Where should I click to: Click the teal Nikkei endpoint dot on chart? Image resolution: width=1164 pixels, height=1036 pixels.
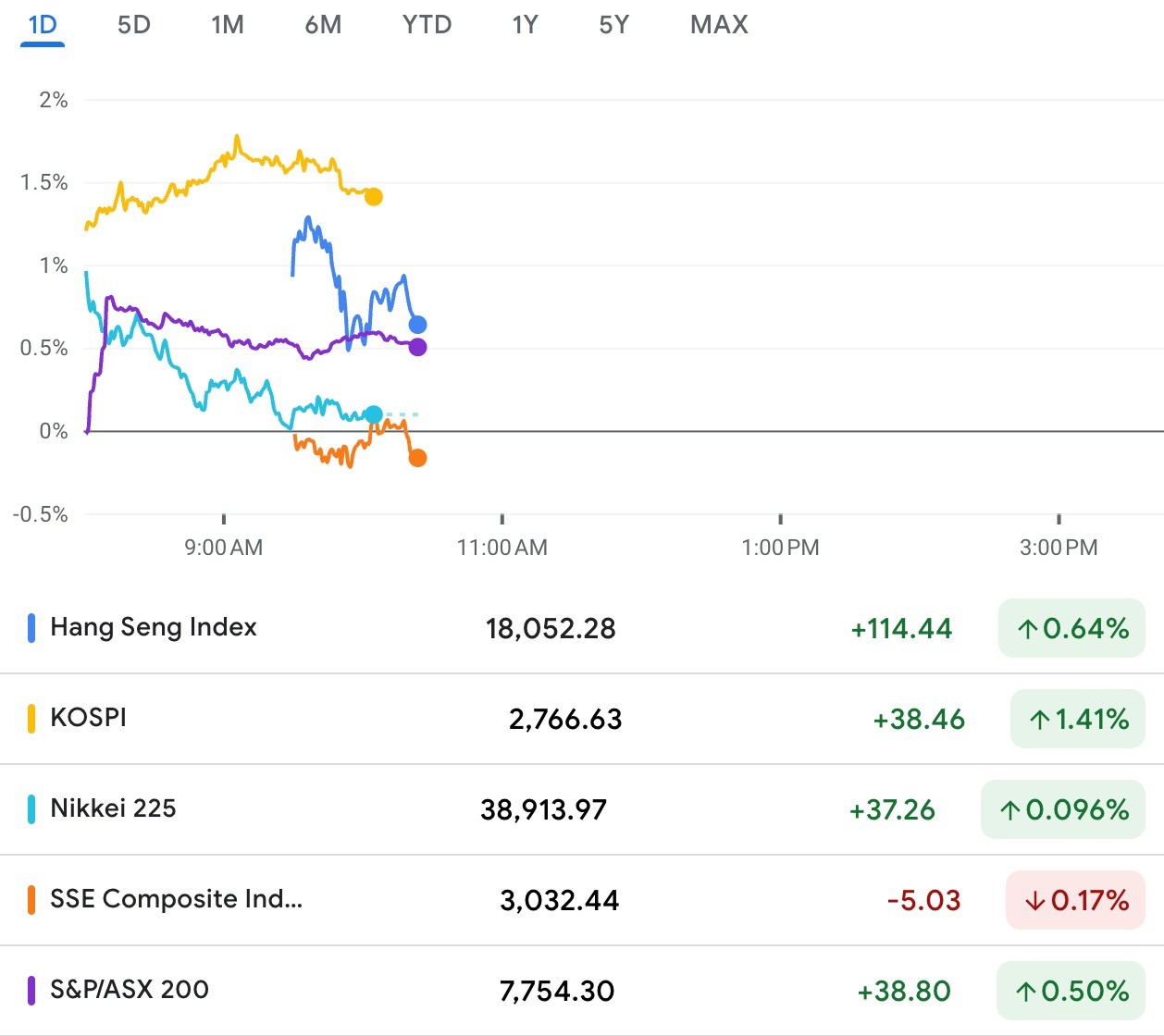click(x=373, y=414)
